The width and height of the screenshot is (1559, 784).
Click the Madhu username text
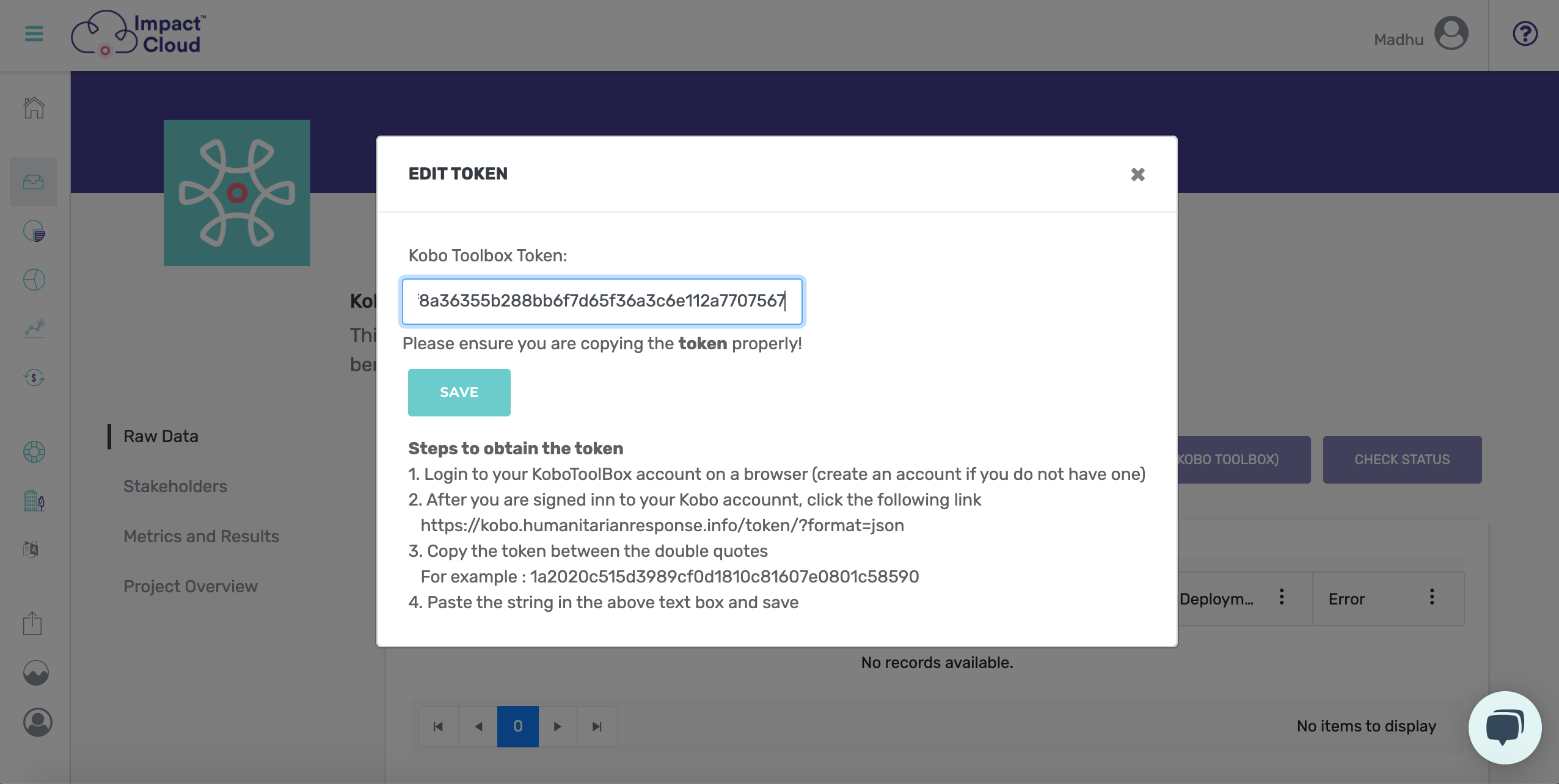1398,40
